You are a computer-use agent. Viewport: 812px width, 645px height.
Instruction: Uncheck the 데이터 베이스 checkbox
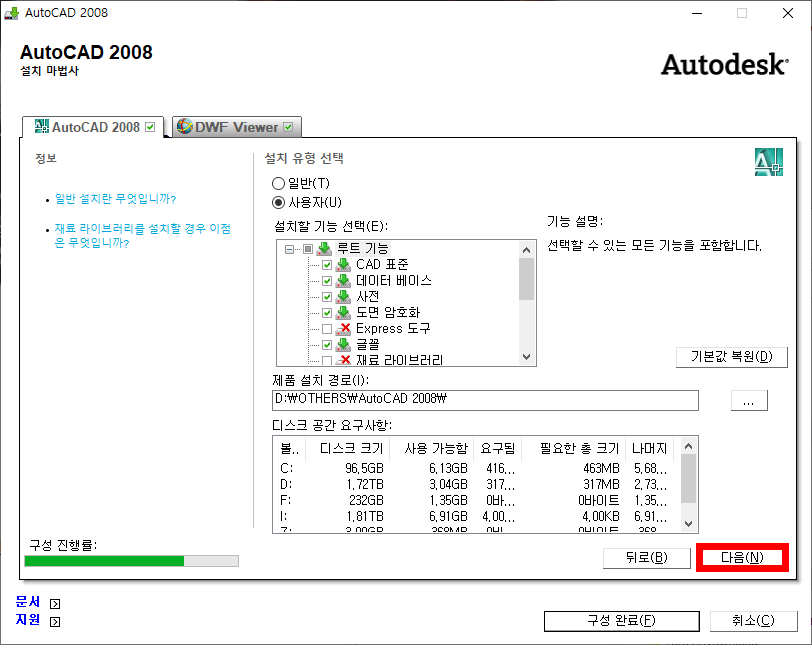click(x=327, y=281)
